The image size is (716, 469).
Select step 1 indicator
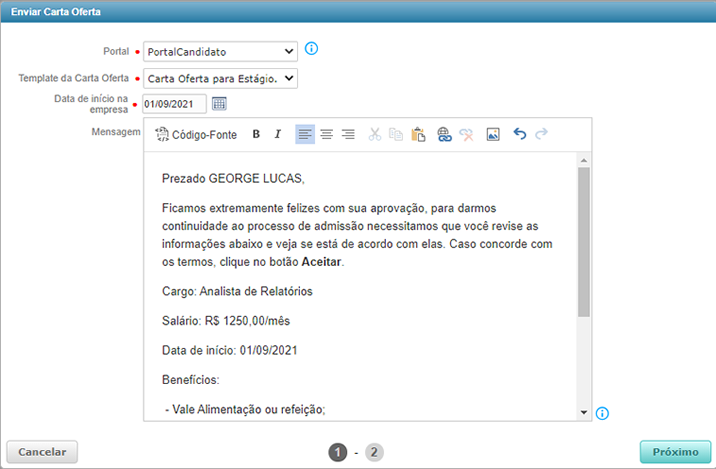tap(338, 452)
